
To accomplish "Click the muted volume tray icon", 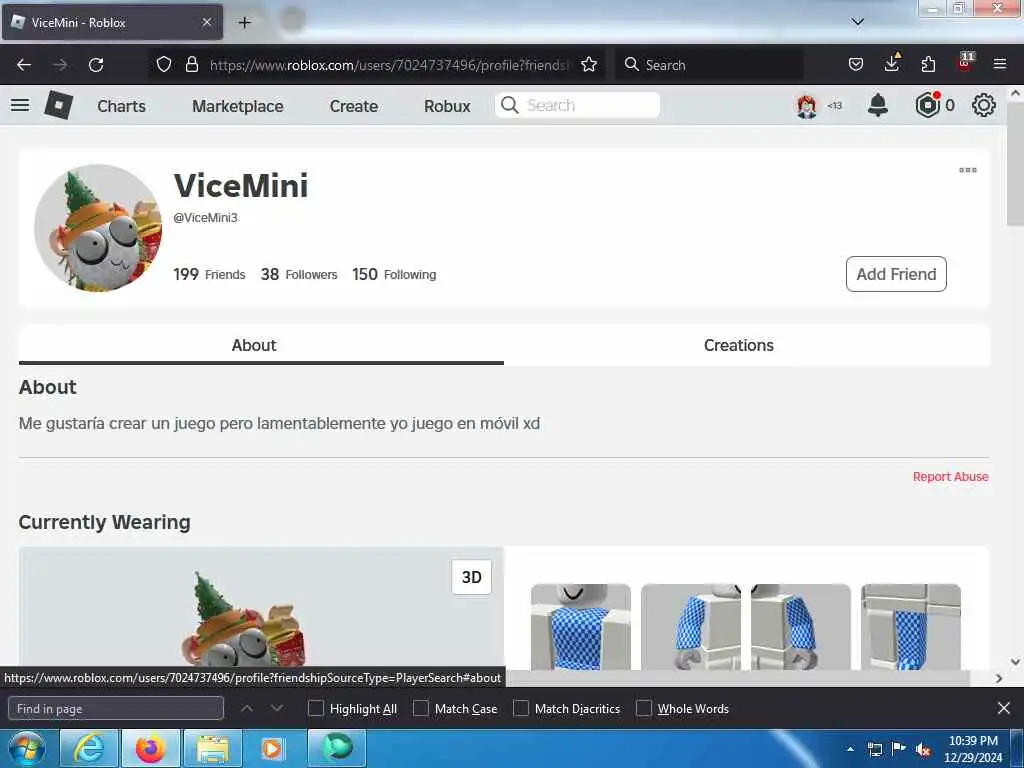I will click(x=923, y=750).
